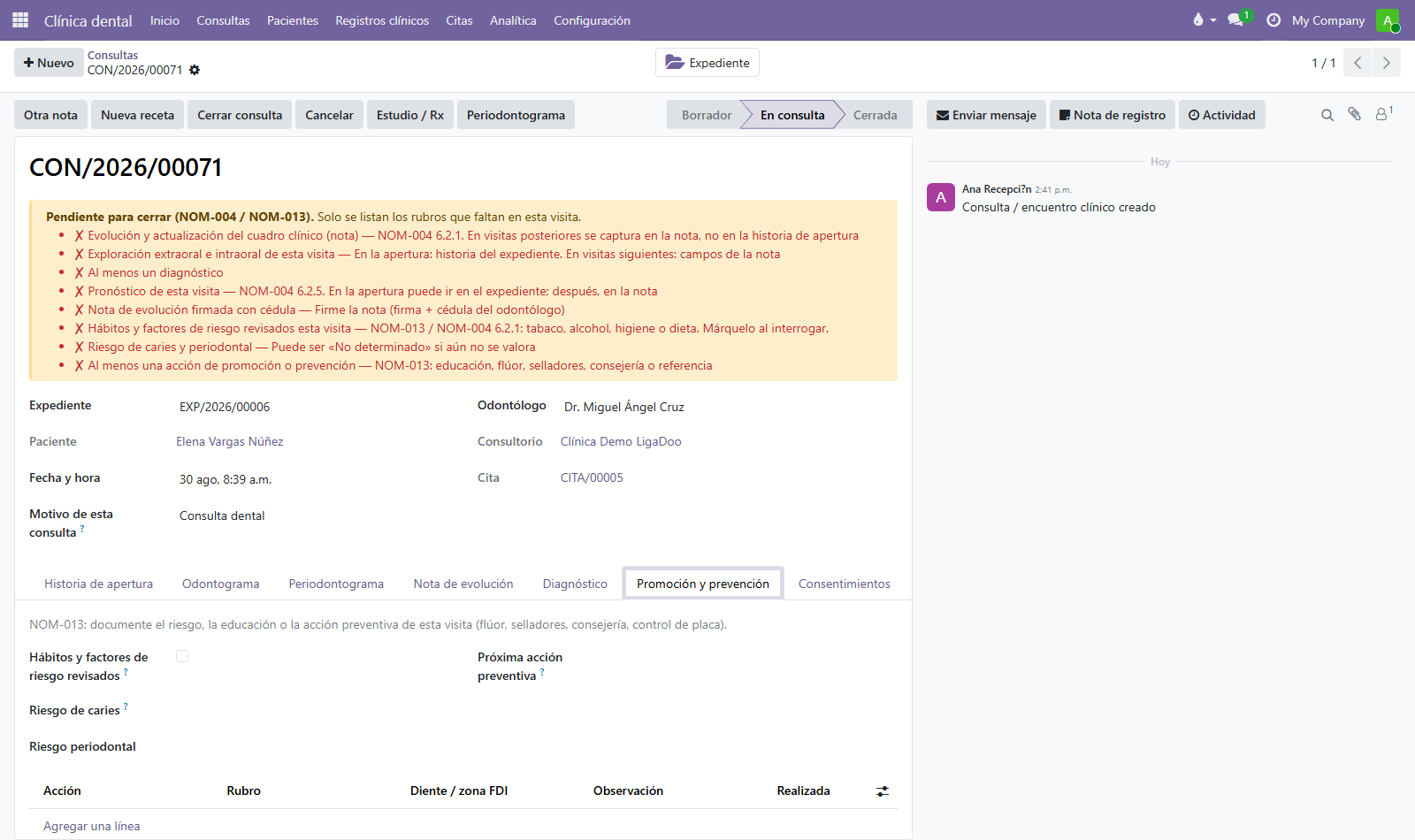1415x840 pixels.
Task: Switch to the Diagnóstico tab
Action: [x=575, y=584]
